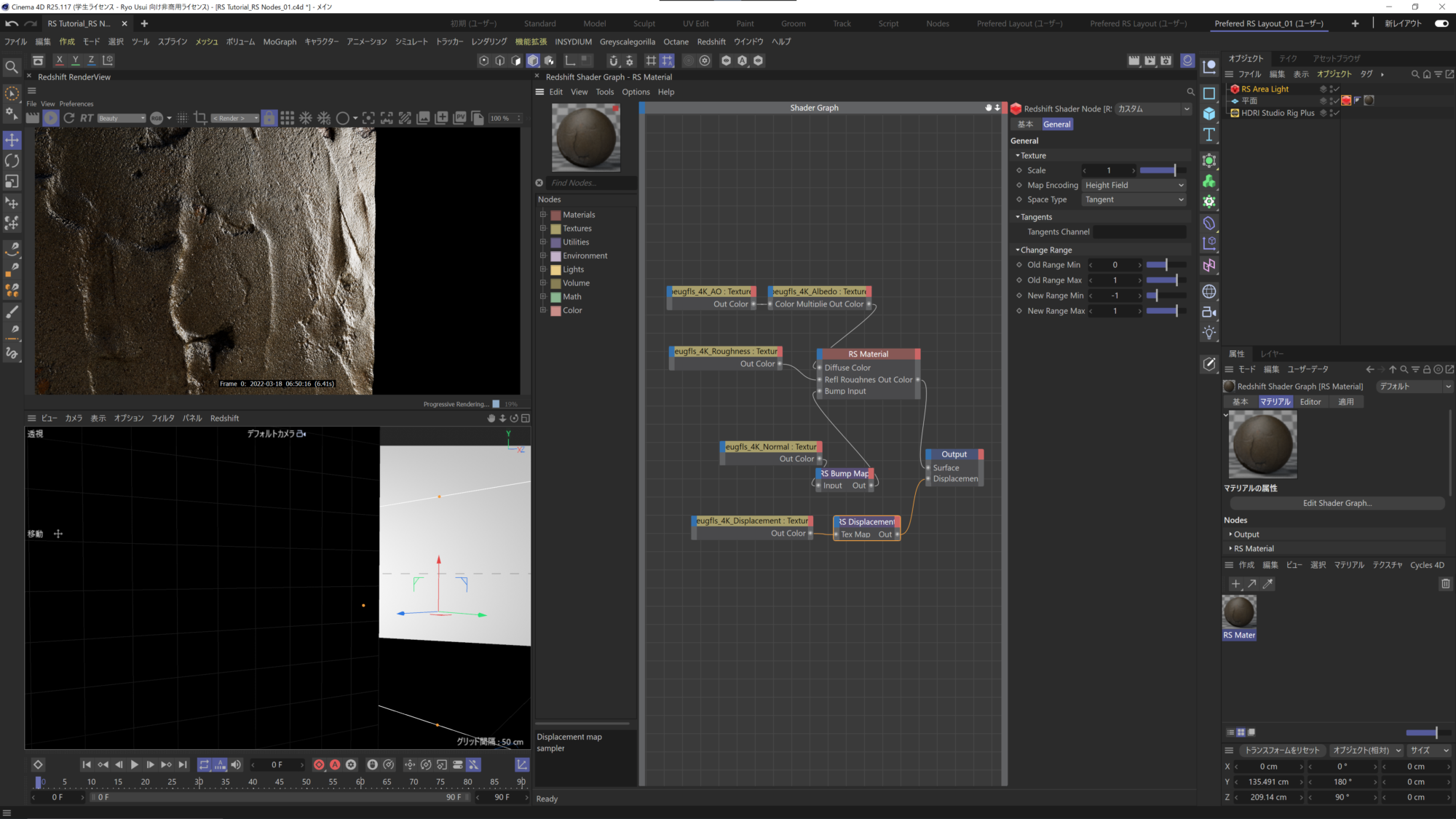This screenshot has height=819, width=1456.
Task: Click the Edit Shader Graph button
Action: [1337, 502]
